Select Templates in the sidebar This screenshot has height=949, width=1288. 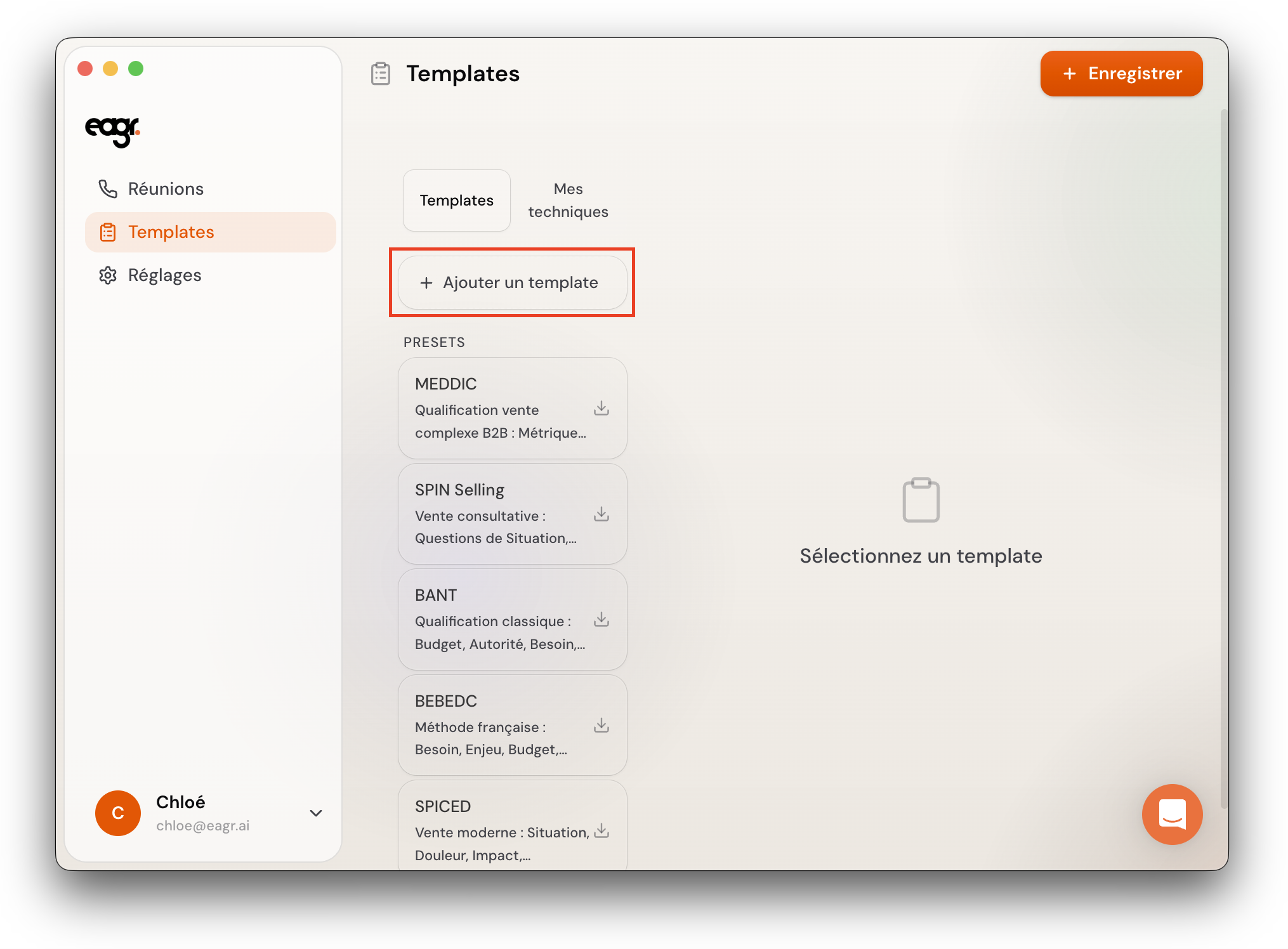click(171, 232)
